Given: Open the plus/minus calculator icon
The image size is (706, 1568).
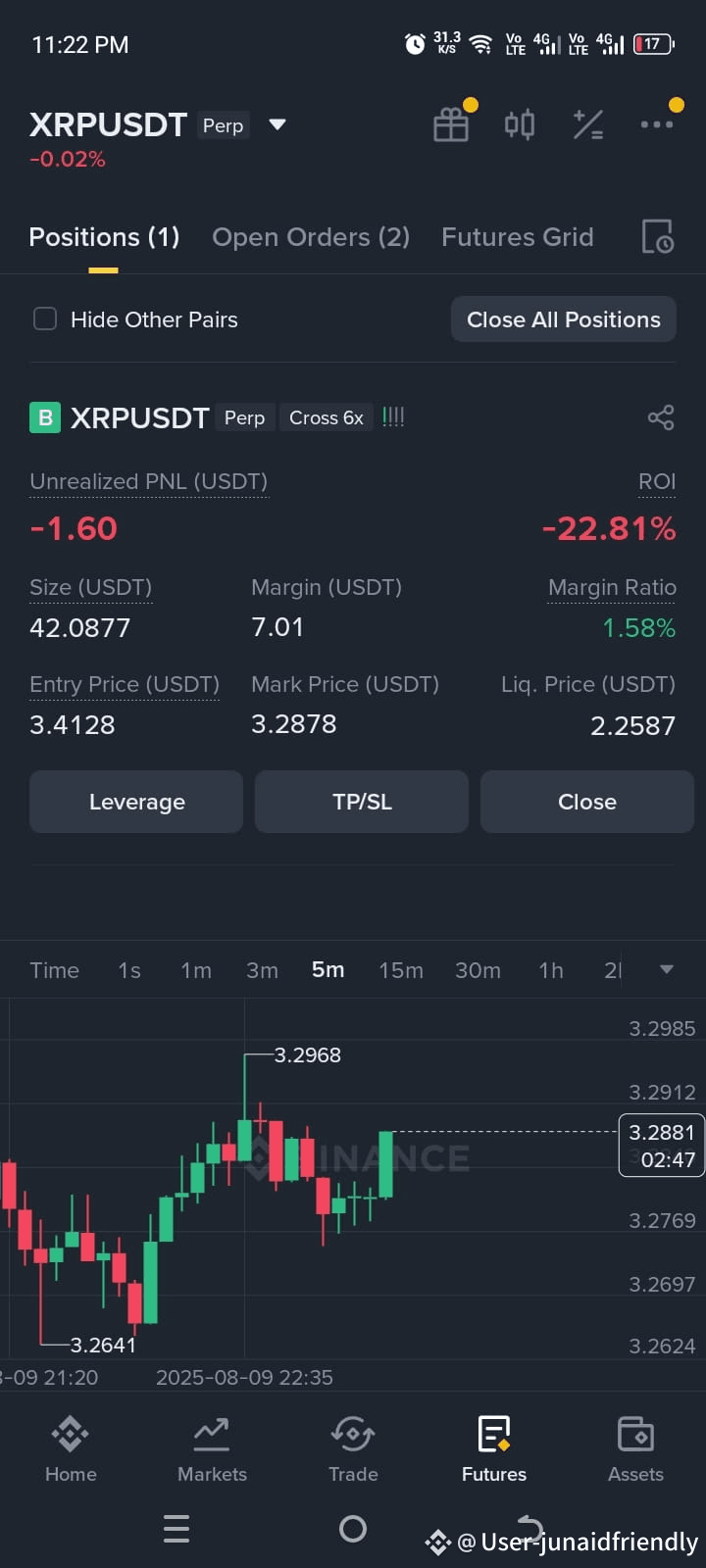Looking at the screenshot, I should click(x=588, y=124).
